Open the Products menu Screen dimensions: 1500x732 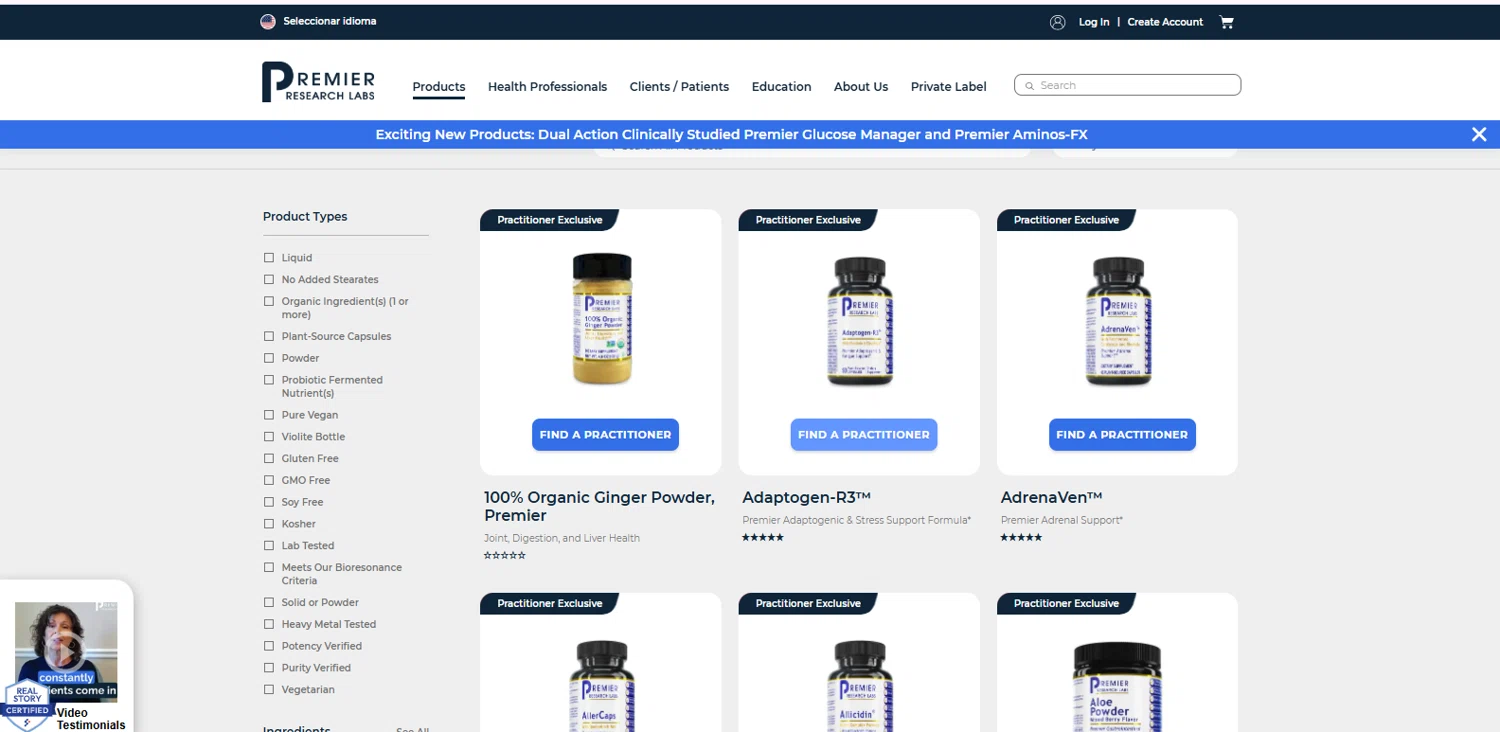click(x=439, y=87)
